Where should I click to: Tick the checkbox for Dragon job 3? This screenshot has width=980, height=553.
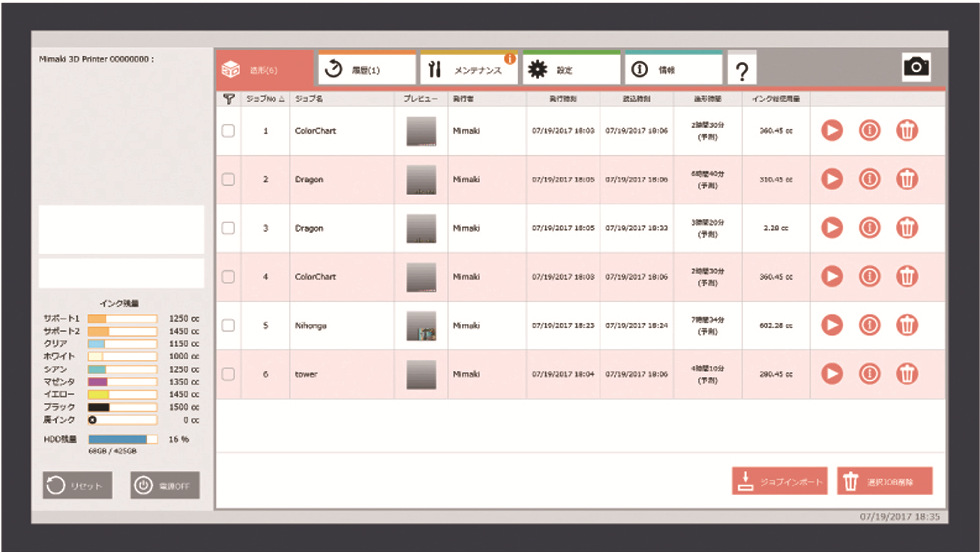(228, 228)
